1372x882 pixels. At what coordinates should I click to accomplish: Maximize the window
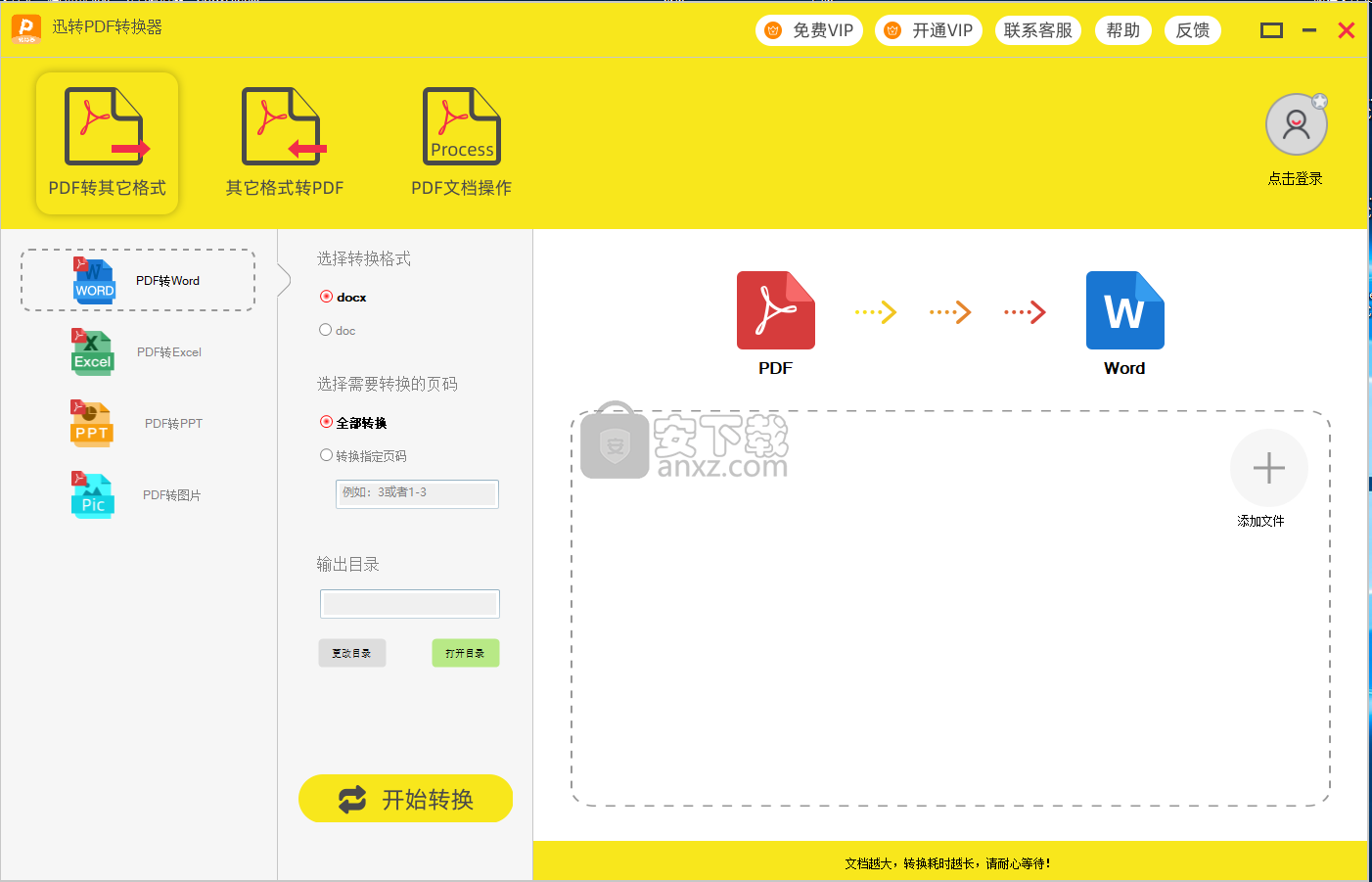tap(1271, 30)
